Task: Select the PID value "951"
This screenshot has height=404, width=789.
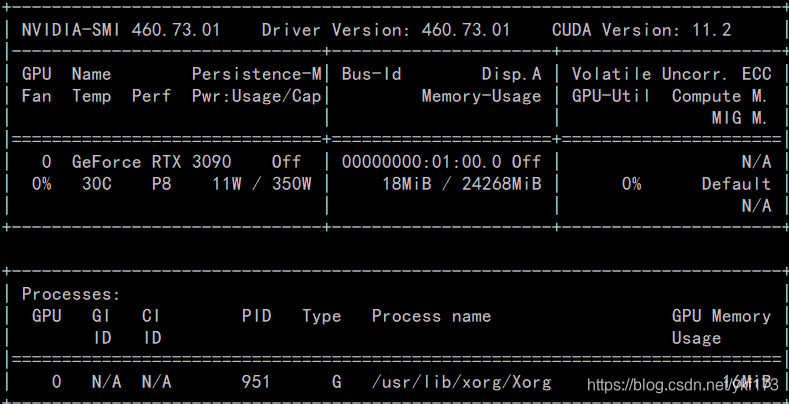Action: [x=256, y=381]
